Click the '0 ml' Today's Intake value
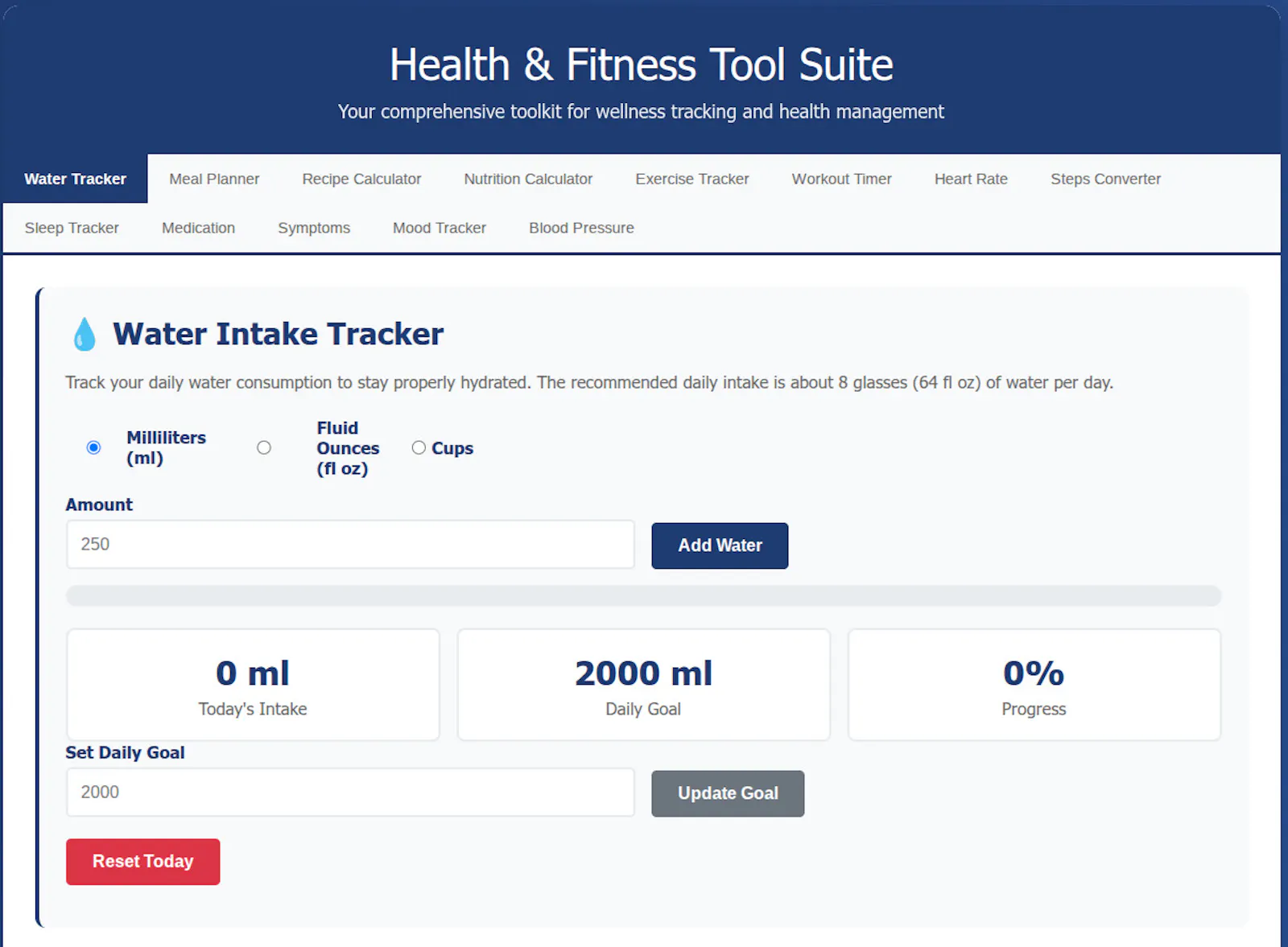Viewport: 1288px width, 947px height. point(253,673)
